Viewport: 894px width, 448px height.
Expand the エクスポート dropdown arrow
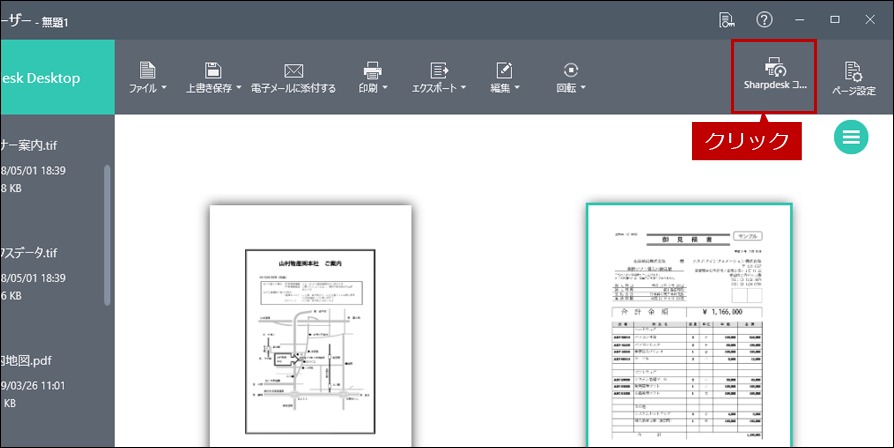tap(463, 88)
